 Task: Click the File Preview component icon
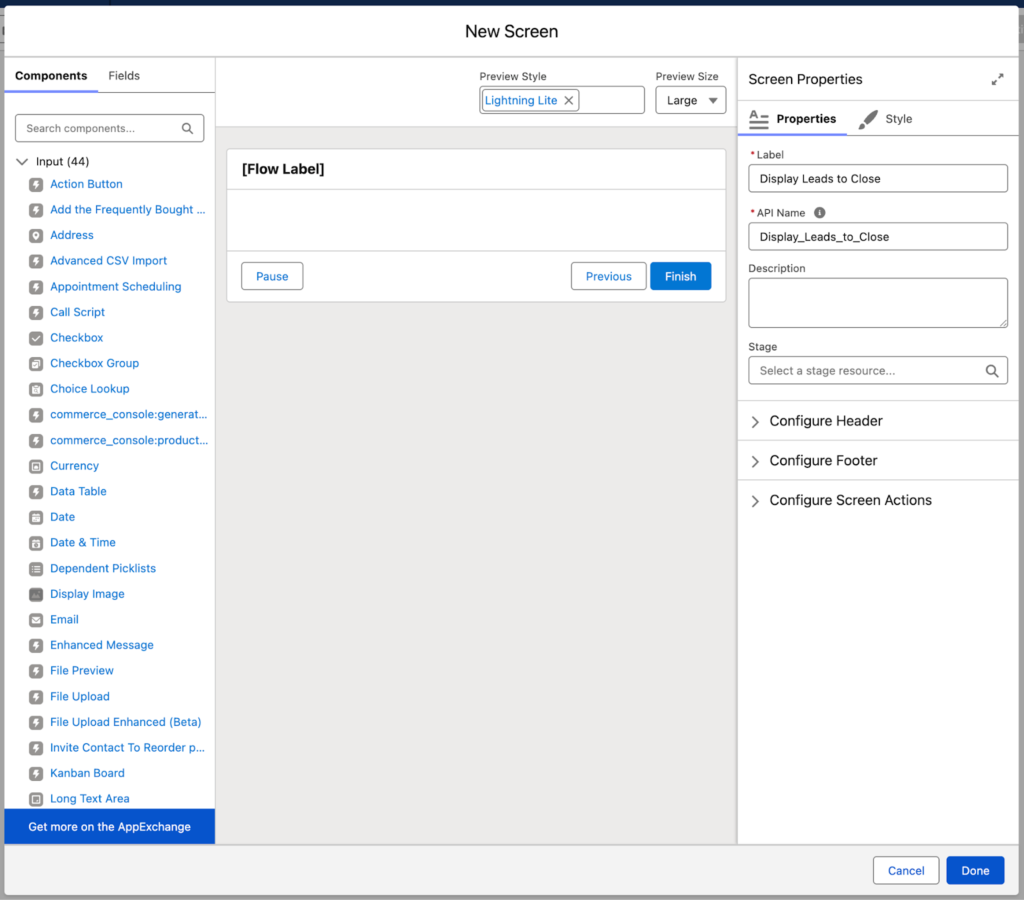click(36, 671)
